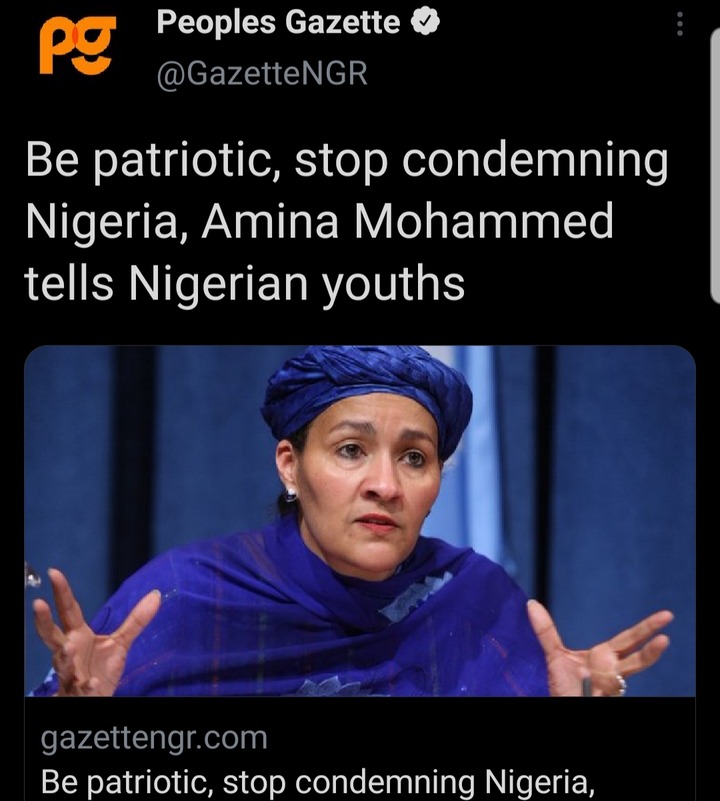Open the Peoples Gazette account name
Viewport: 720px width, 801px height.
278,23
